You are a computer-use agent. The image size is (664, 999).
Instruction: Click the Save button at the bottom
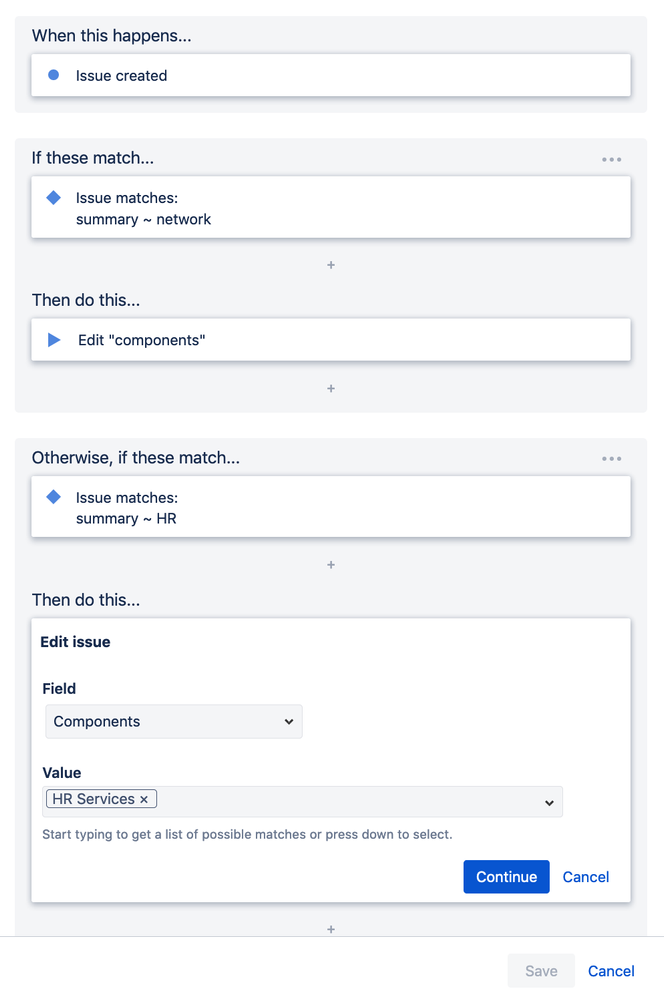pos(540,970)
